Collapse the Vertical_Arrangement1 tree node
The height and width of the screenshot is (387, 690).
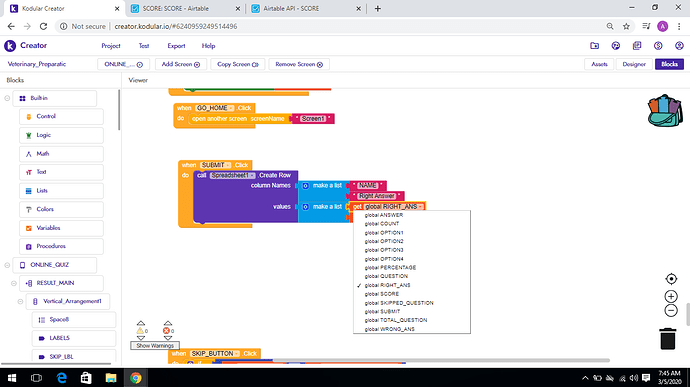click(x=20, y=302)
